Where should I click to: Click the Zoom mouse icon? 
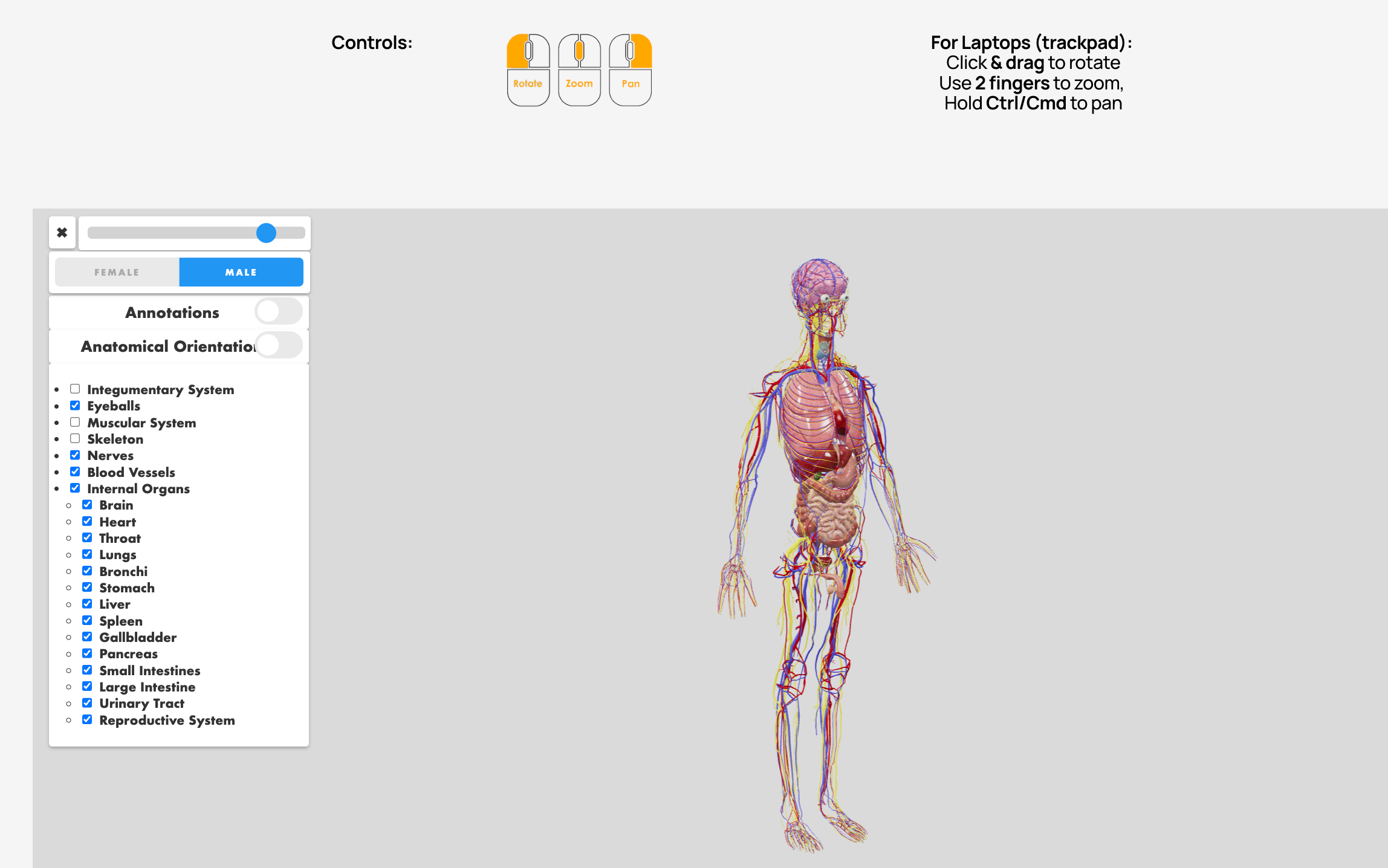[579, 70]
